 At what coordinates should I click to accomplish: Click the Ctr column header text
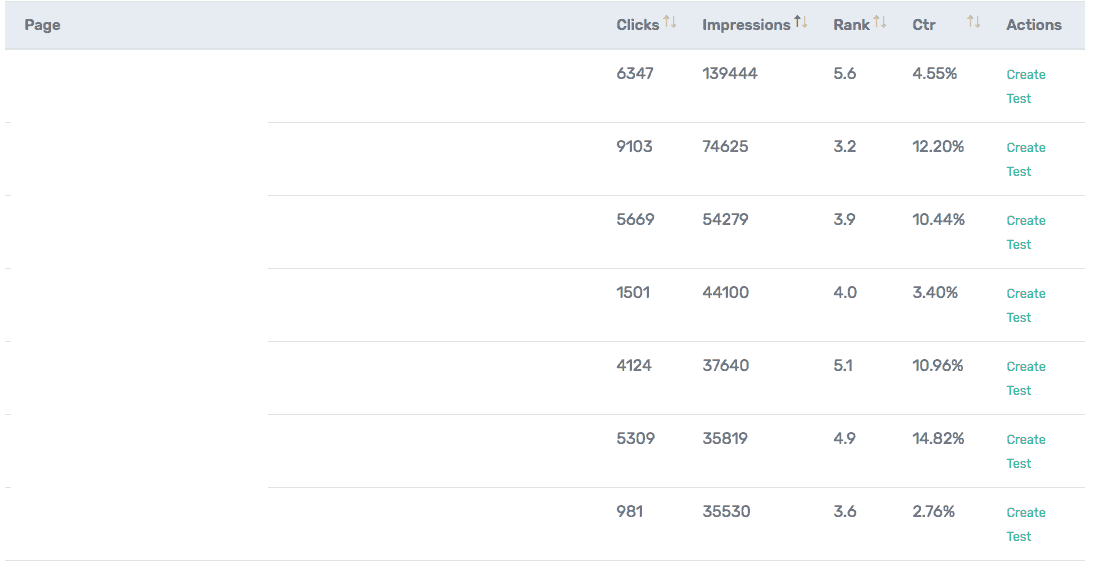[924, 25]
